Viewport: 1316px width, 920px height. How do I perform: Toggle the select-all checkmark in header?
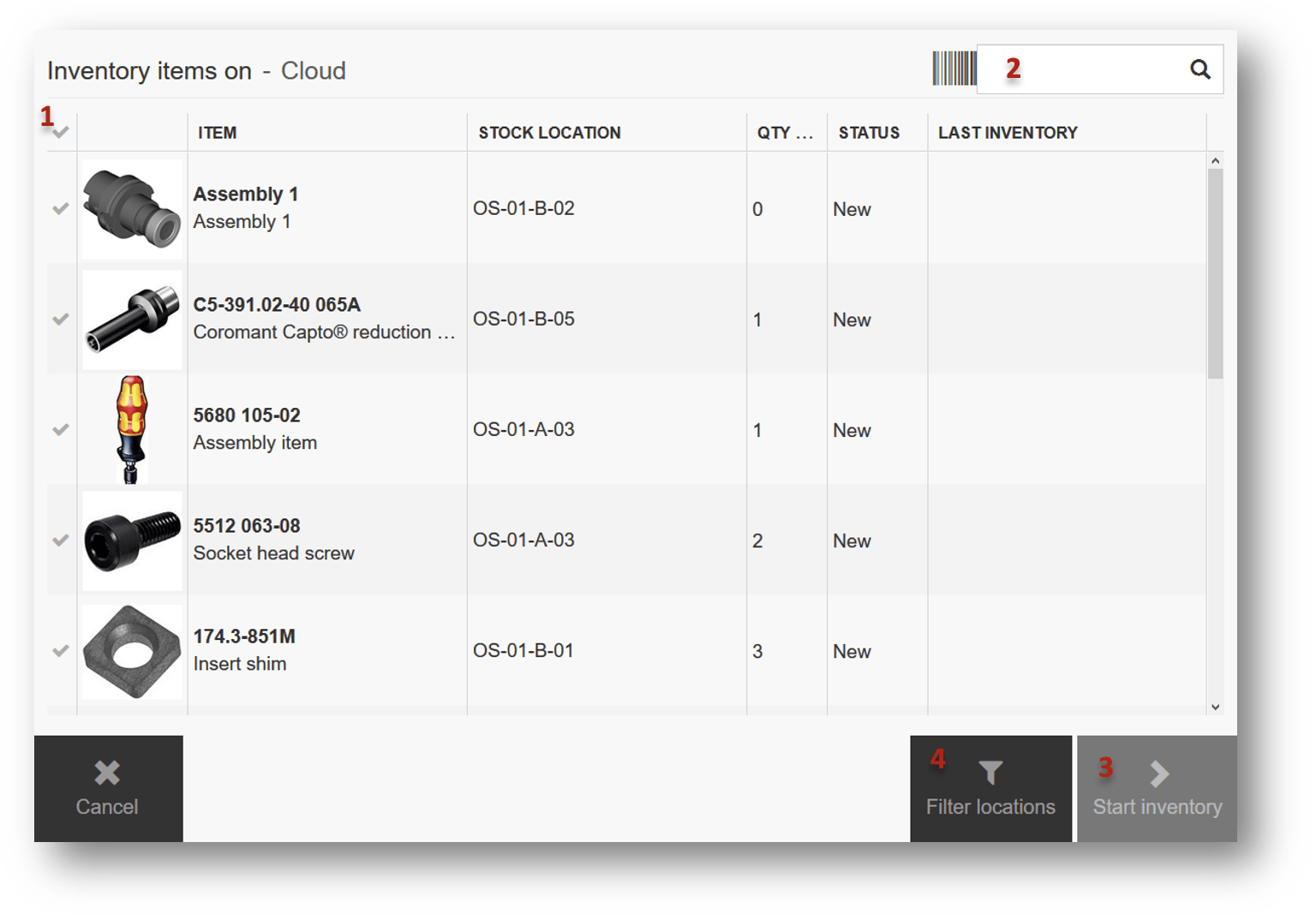click(x=61, y=132)
